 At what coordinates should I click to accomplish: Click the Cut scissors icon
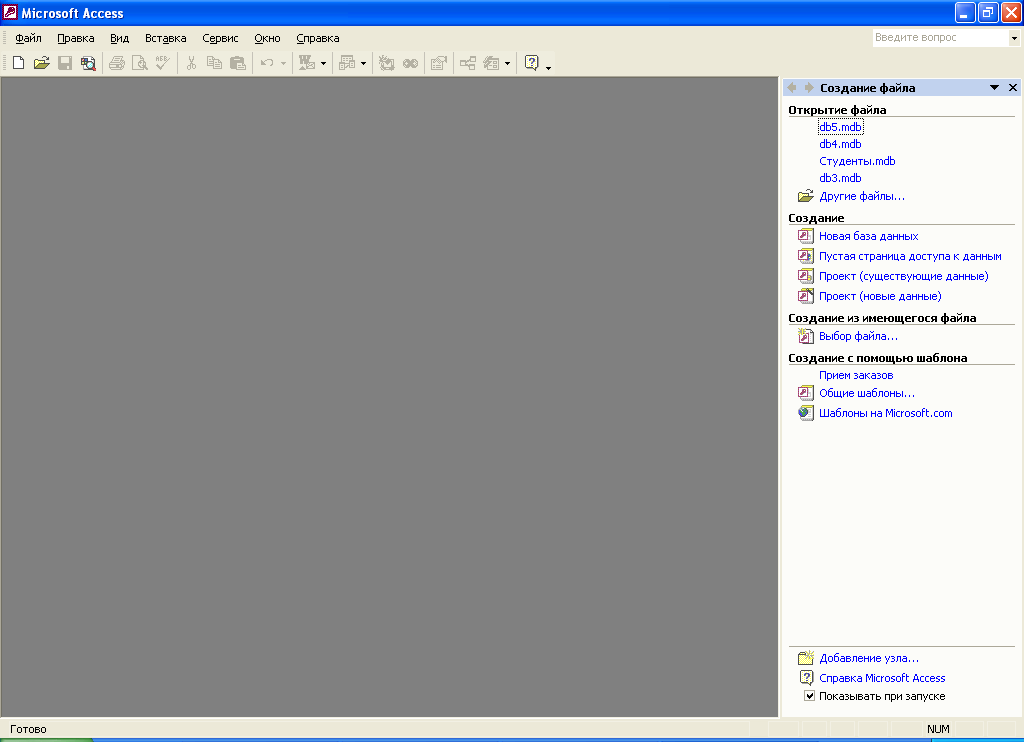(x=191, y=63)
